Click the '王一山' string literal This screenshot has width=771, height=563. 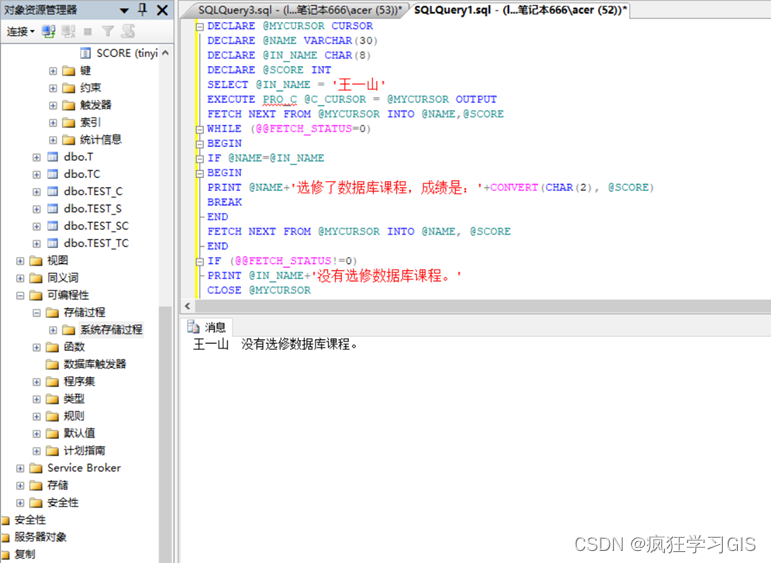(358, 85)
